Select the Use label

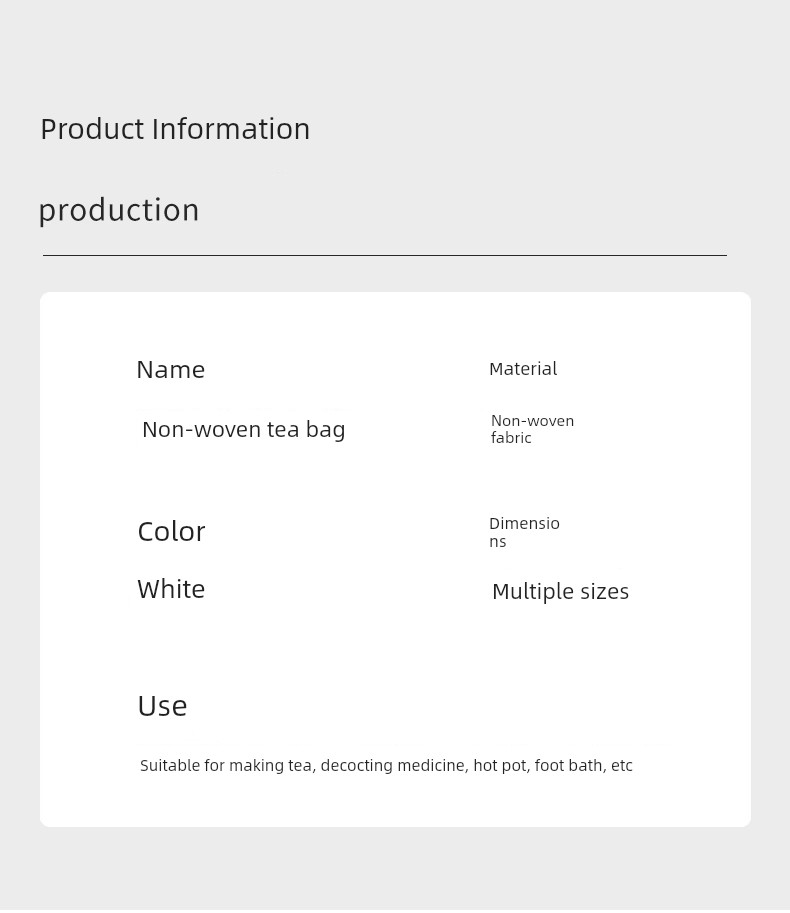(162, 706)
